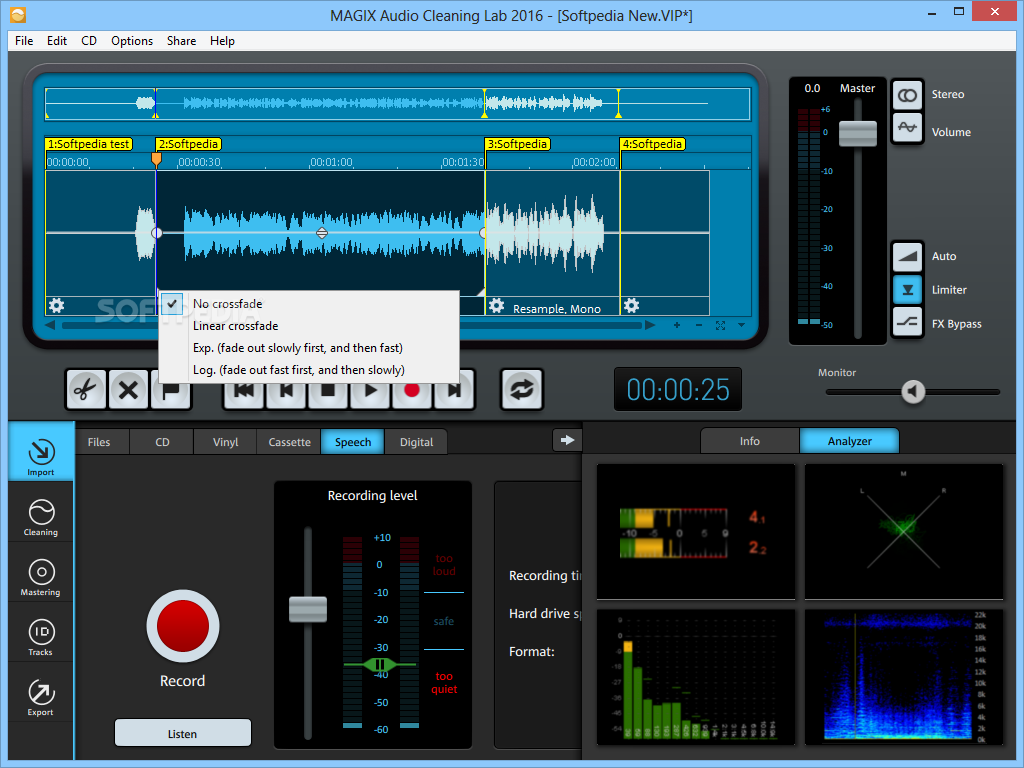The height and width of the screenshot is (768, 1024).
Task: Click the 4:Softpedia track marker
Action: [652, 144]
